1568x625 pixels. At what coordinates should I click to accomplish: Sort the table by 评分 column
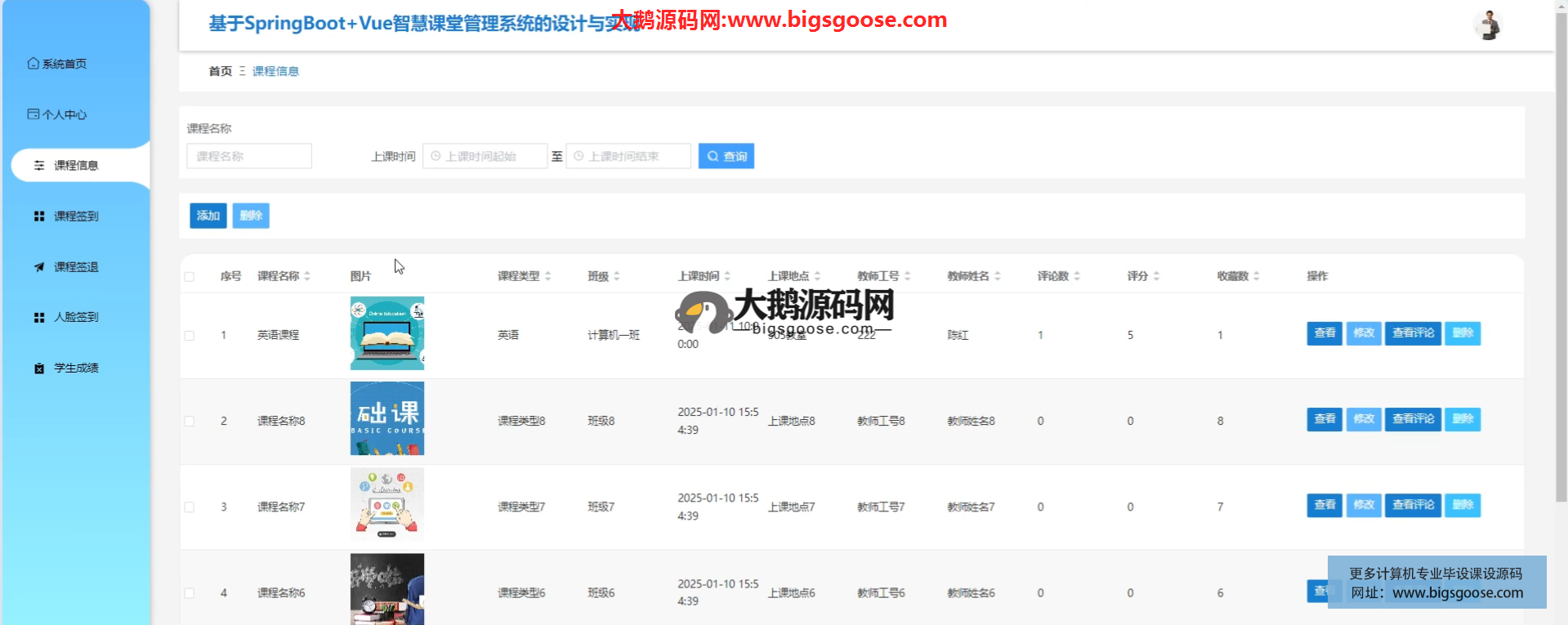point(1156,277)
